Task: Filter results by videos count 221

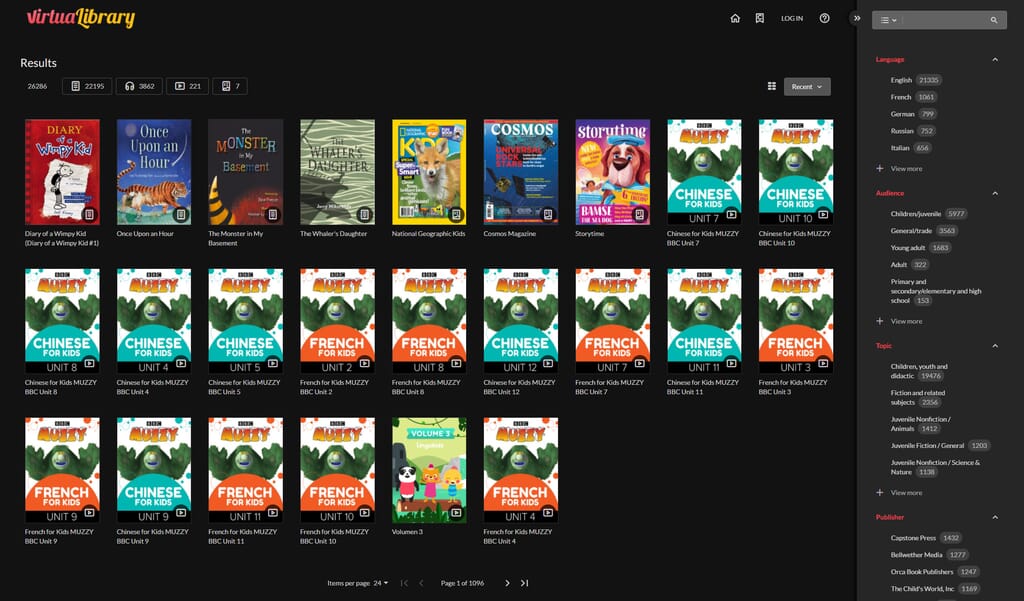Action: click(x=187, y=86)
